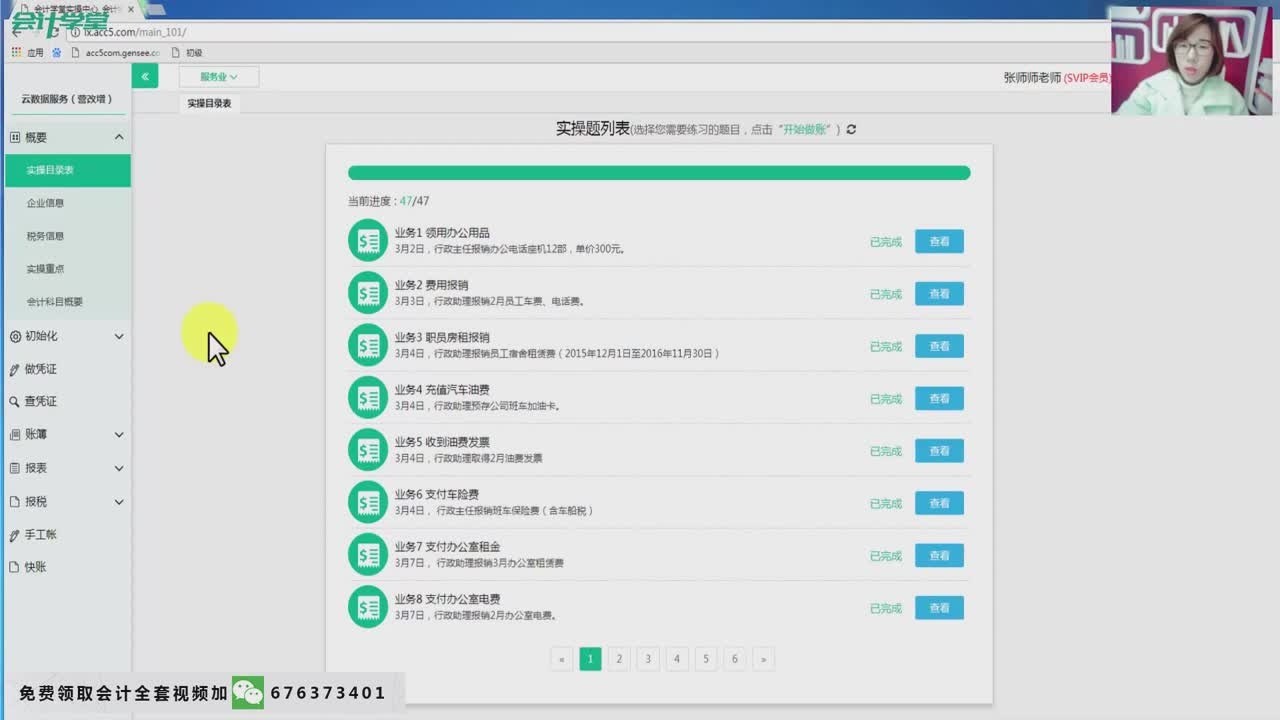The image size is (1280, 720).
Task: Open 做凭证 pencil item in sidebar
Action: click(x=40, y=369)
